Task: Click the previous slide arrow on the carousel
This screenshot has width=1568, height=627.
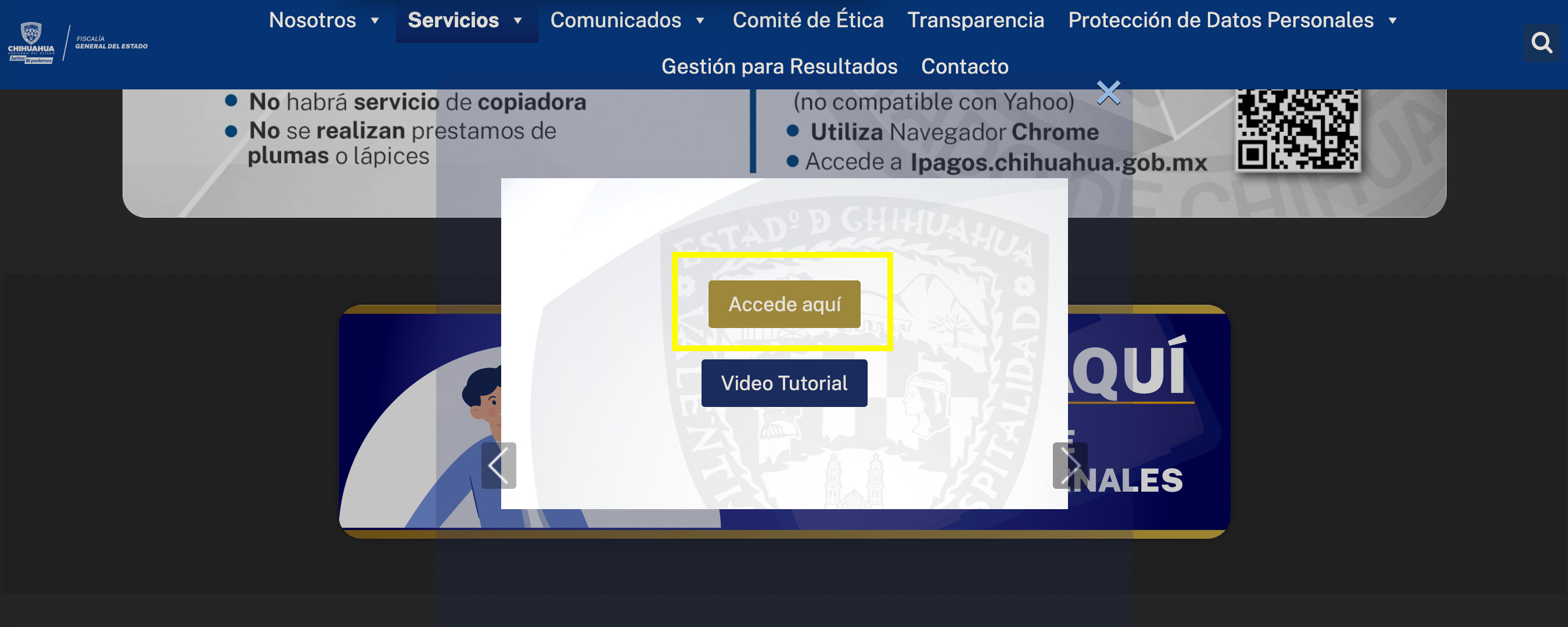Action: point(499,466)
